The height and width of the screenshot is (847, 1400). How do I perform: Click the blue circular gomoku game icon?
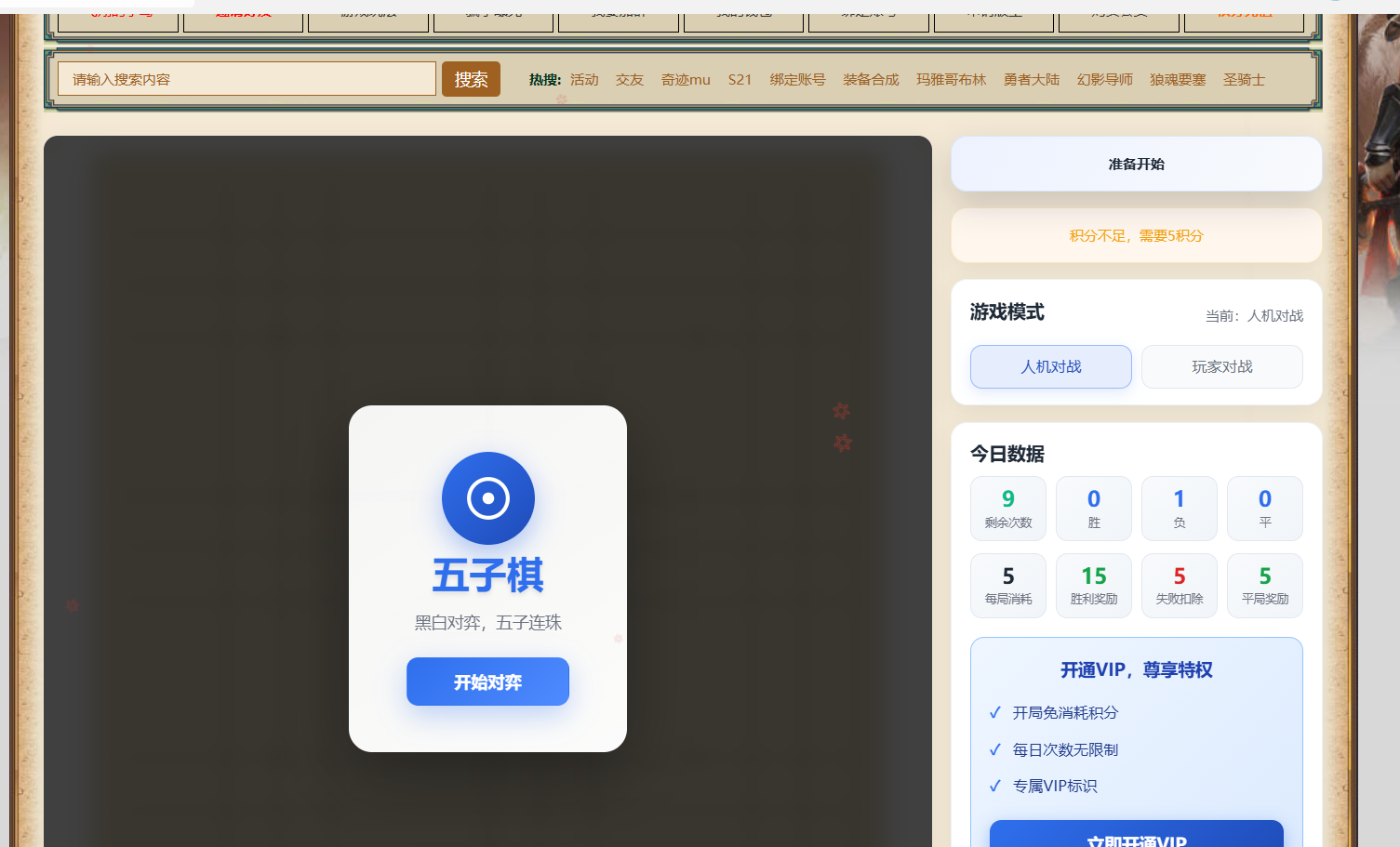[x=487, y=498]
